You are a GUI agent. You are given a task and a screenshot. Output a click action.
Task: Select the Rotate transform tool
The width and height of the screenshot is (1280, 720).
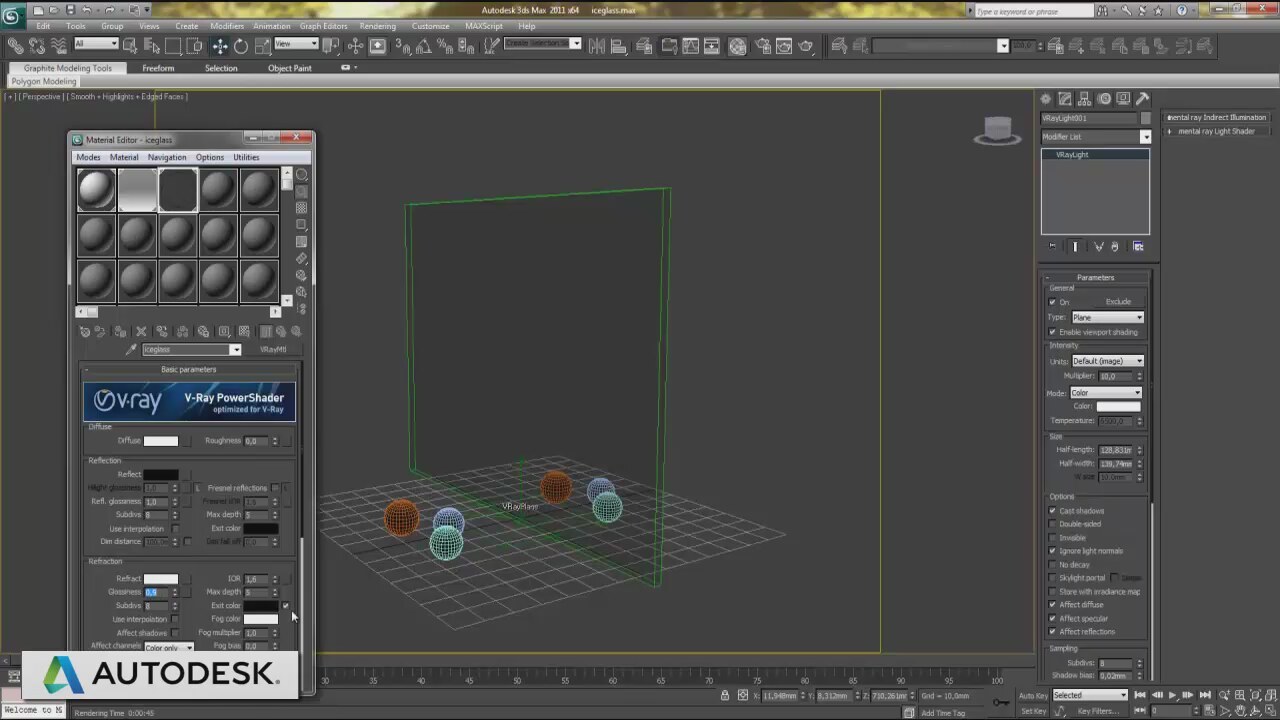coord(241,46)
